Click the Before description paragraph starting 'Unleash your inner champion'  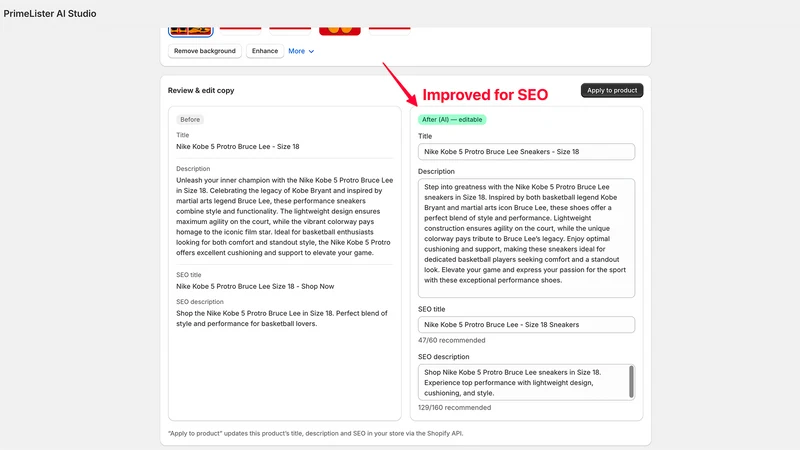(285, 216)
